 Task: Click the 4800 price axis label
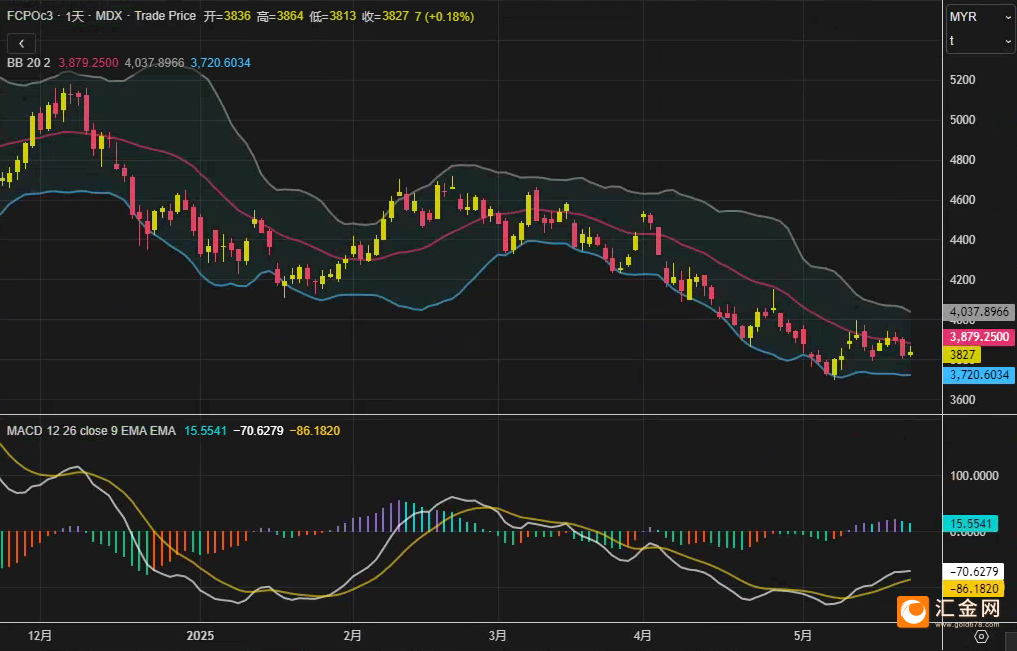click(x=963, y=160)
